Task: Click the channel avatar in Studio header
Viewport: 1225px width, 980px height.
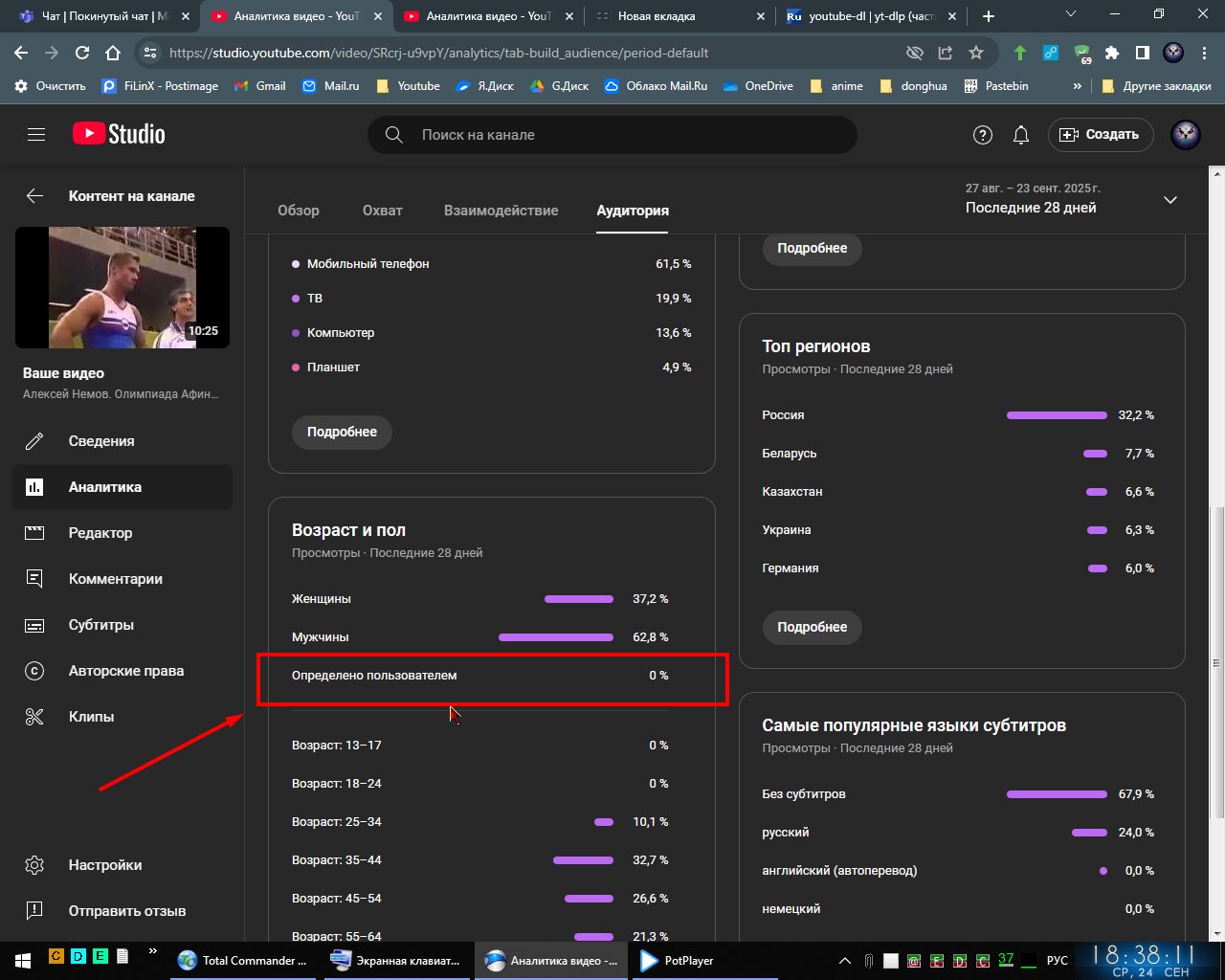Action: point(1186,135)
